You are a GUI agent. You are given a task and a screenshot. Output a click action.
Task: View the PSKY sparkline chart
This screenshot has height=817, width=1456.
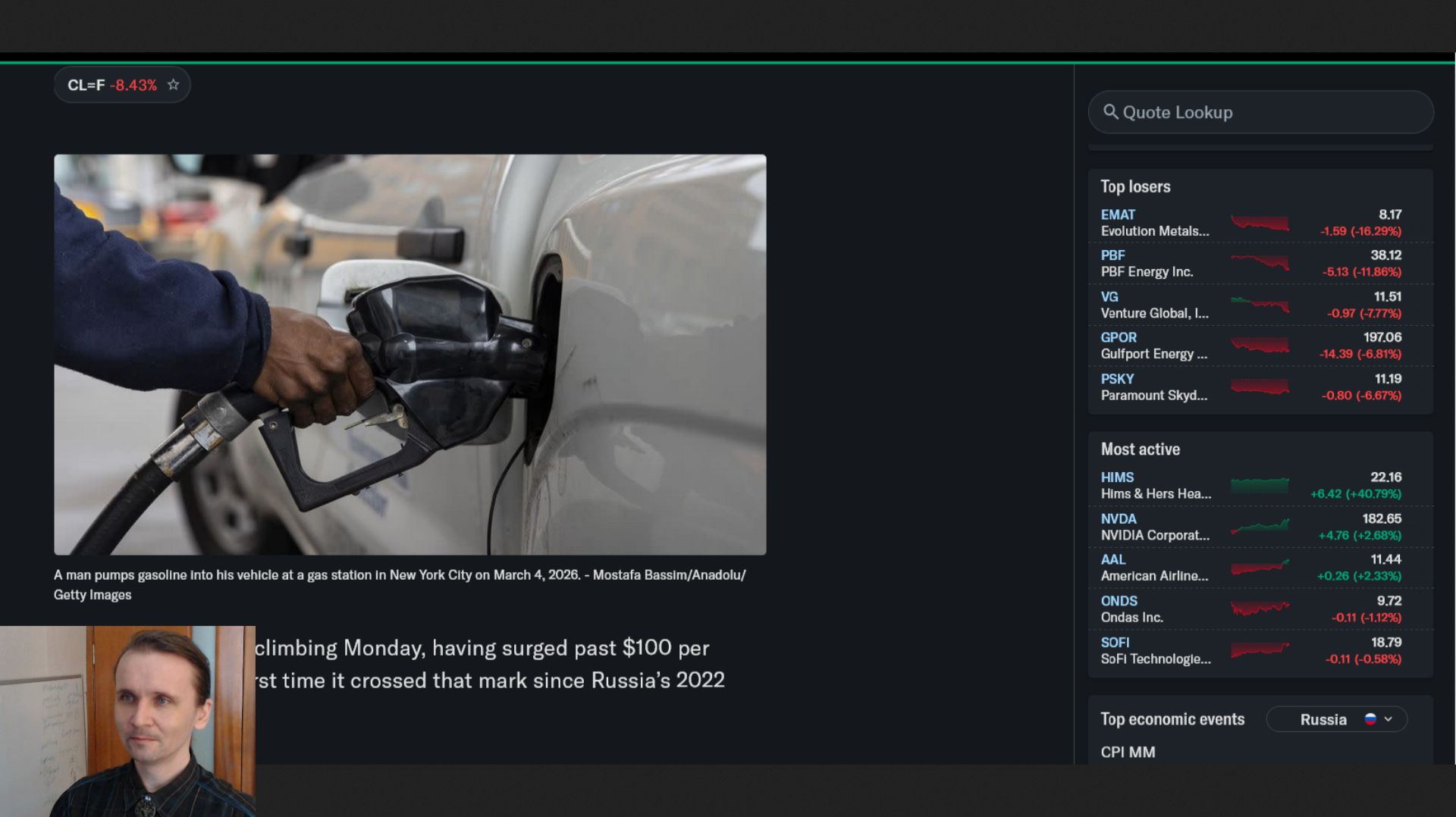pos(1260,387)
